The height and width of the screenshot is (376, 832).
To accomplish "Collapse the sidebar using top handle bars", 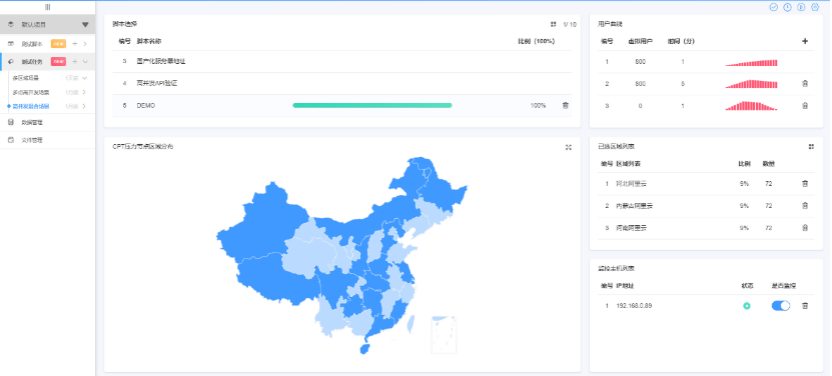I will pyautogui.click(x=47, y=7).
